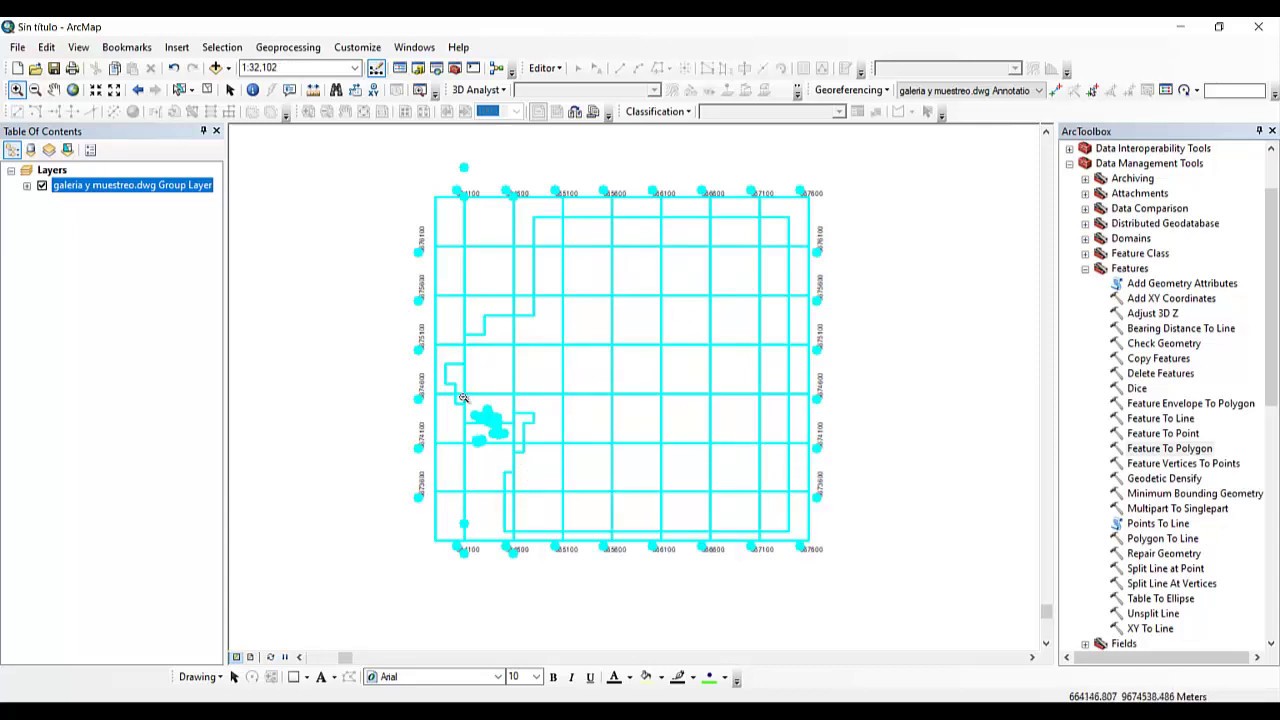Open the Editor dropdown menu
Viewport: 1280px width, 720px height.
[x=545, y=68]
